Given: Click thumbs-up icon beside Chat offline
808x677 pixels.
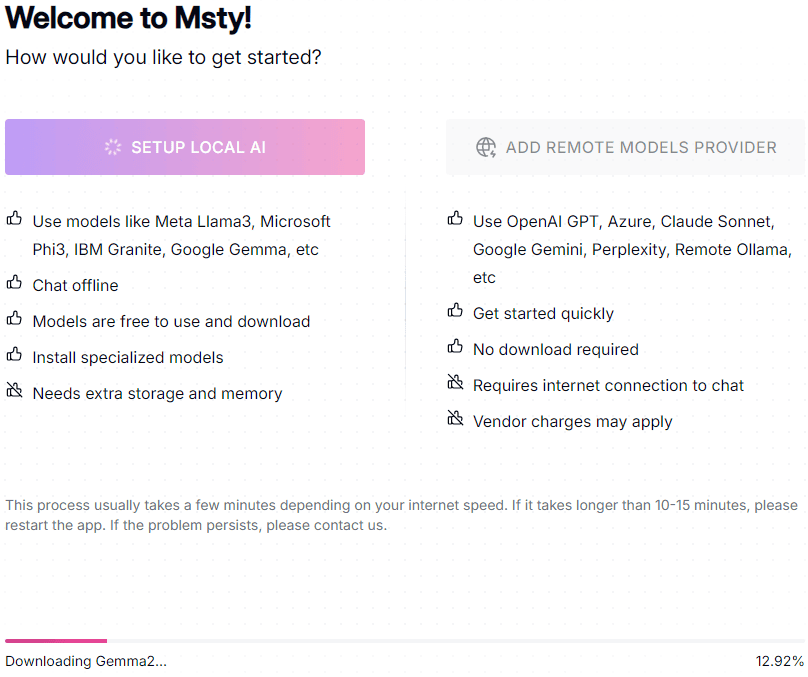Looking at the screenshot, I should 15,283.
